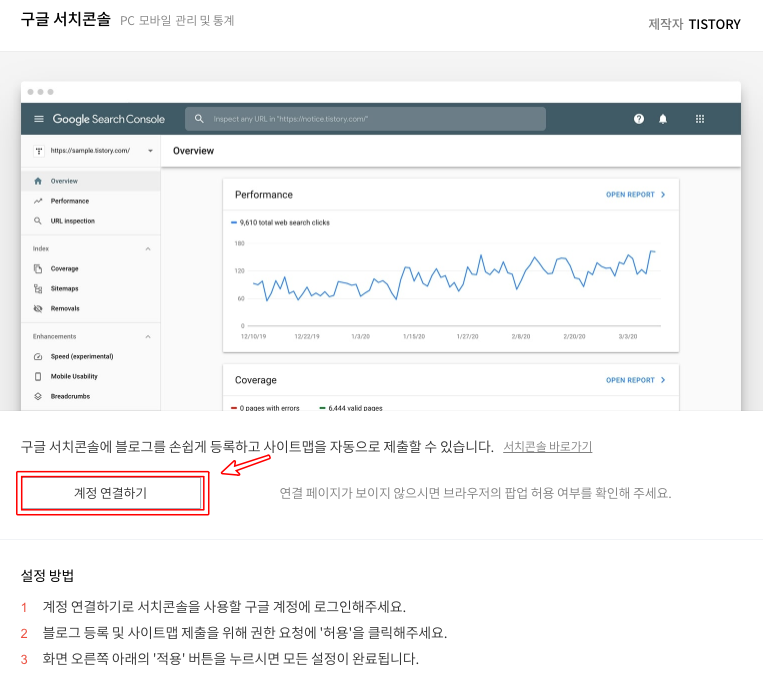Click the Overview home icon
The width and height of the screenshot is (763, 680).
[38, 181]
